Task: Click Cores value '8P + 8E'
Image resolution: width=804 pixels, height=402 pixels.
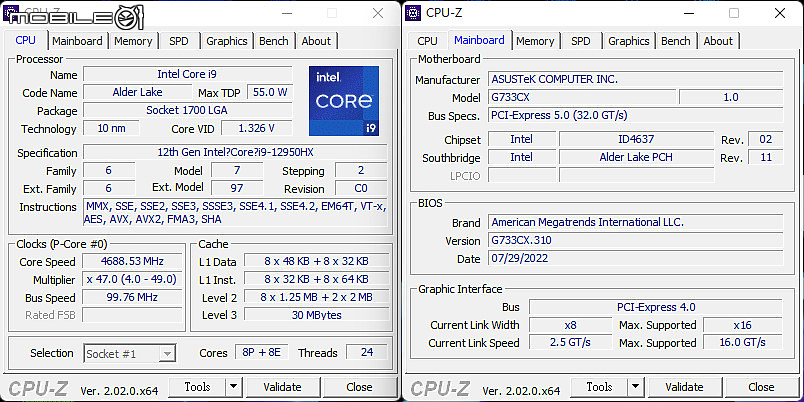Action: pyautogui.click(x=262, y=352)
